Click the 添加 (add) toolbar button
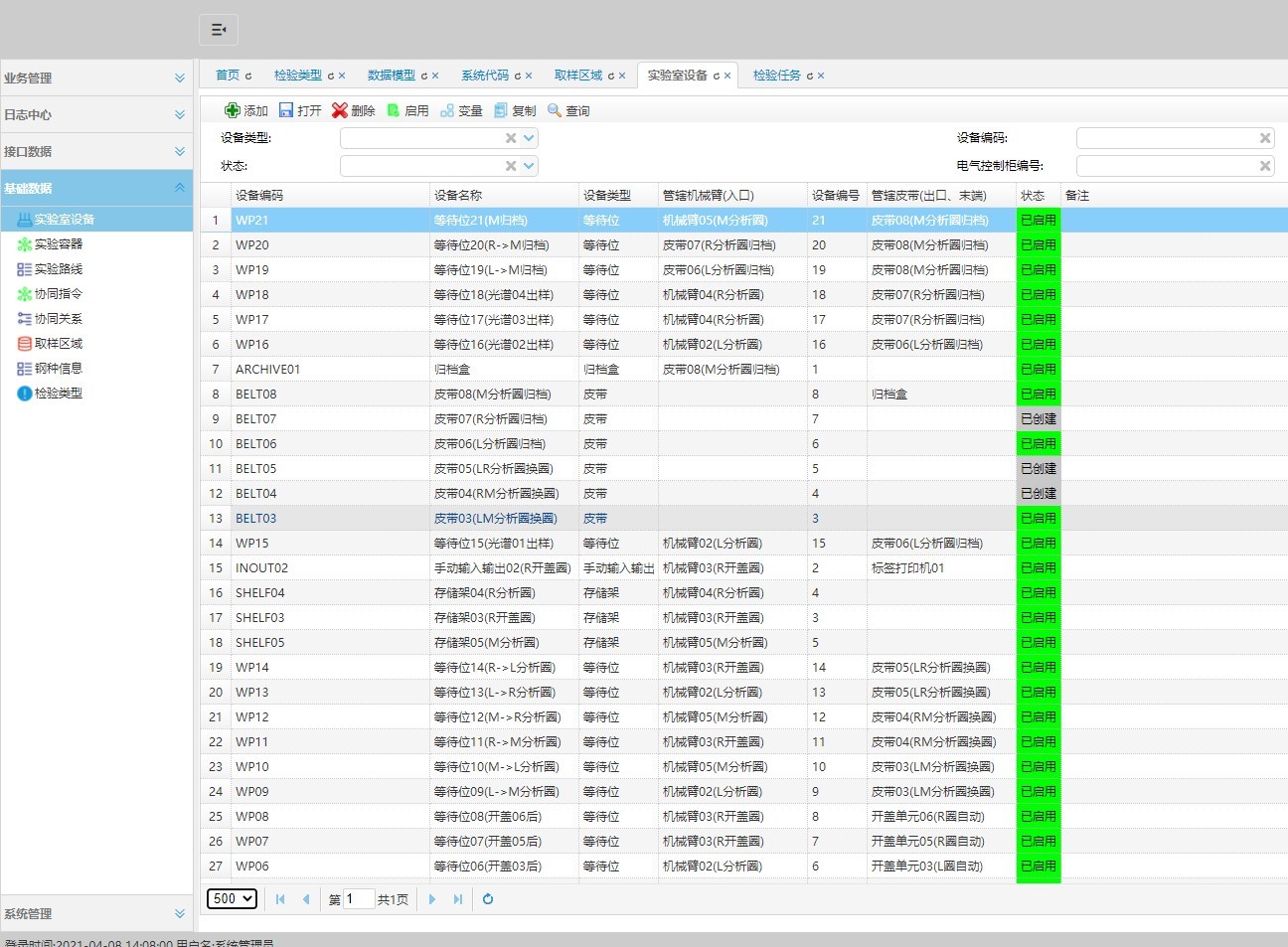The image size is (1288, 947). click(x=246, y=110)
